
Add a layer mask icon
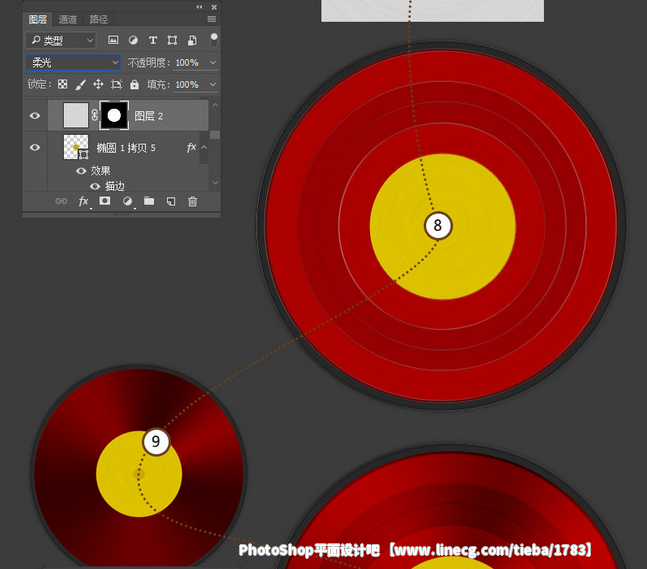pyautogui.click(x=105, y=201)
